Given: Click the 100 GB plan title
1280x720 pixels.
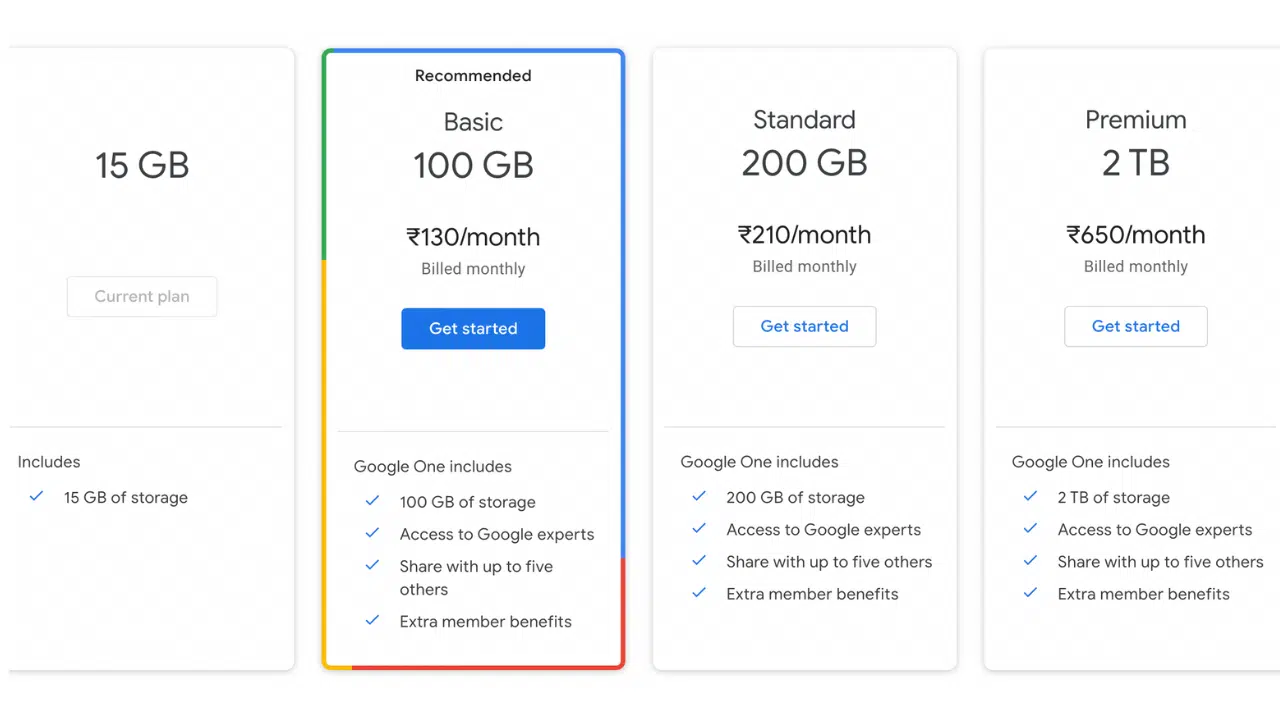Looking at the screenshot, I should (x=473, y=165).
